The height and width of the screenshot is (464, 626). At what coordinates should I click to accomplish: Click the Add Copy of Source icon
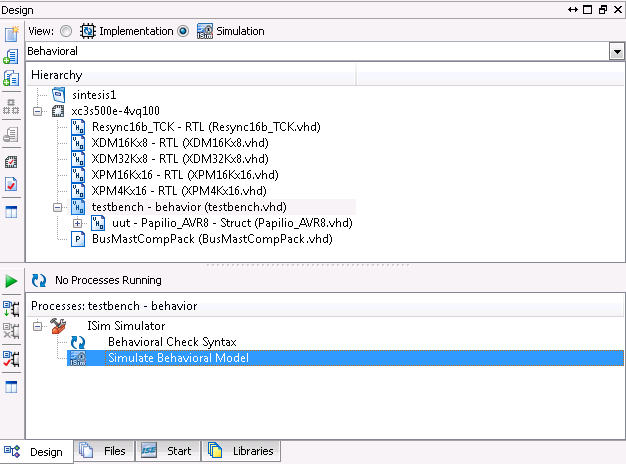11,78
